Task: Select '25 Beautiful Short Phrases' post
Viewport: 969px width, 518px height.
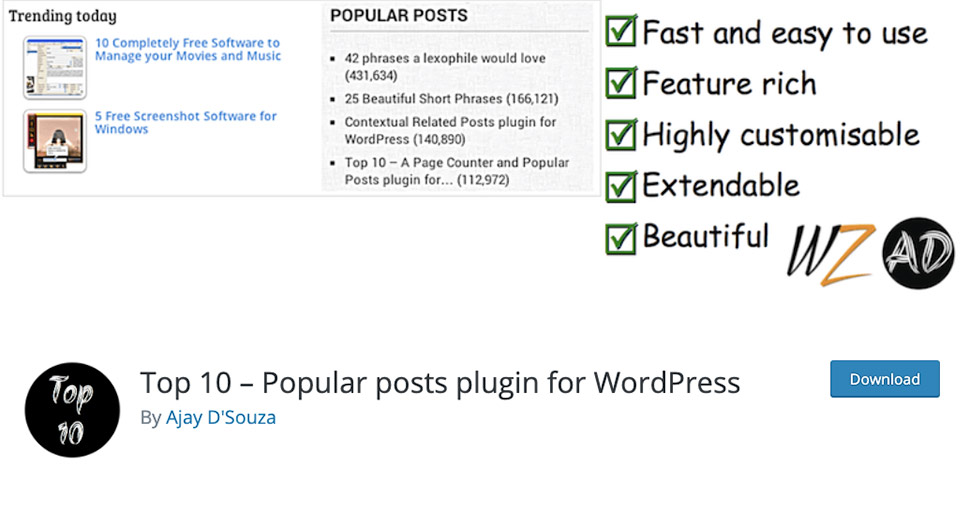Action: point(451,99)
